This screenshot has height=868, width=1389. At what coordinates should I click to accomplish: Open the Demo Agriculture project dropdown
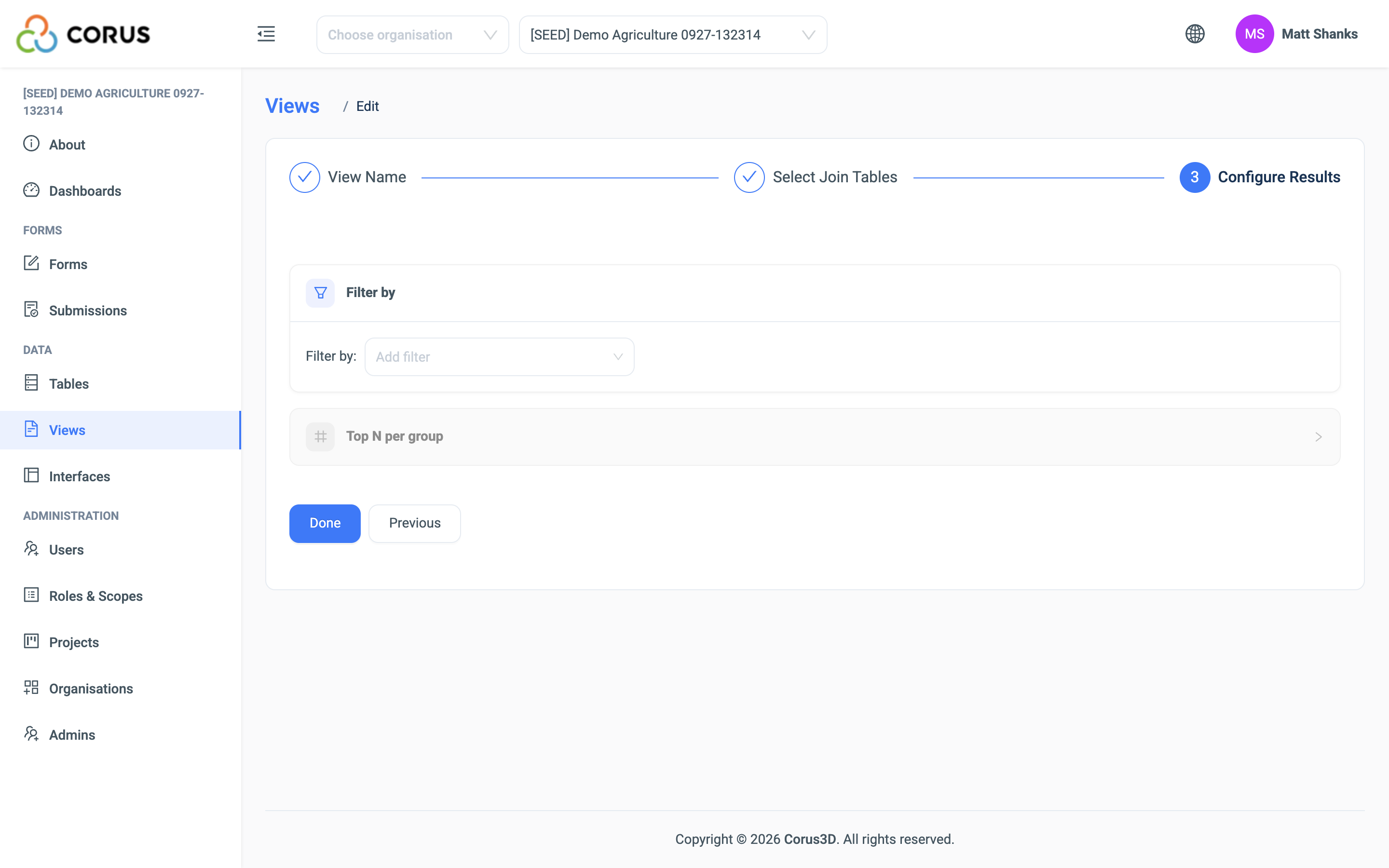(x=673, y=34)
